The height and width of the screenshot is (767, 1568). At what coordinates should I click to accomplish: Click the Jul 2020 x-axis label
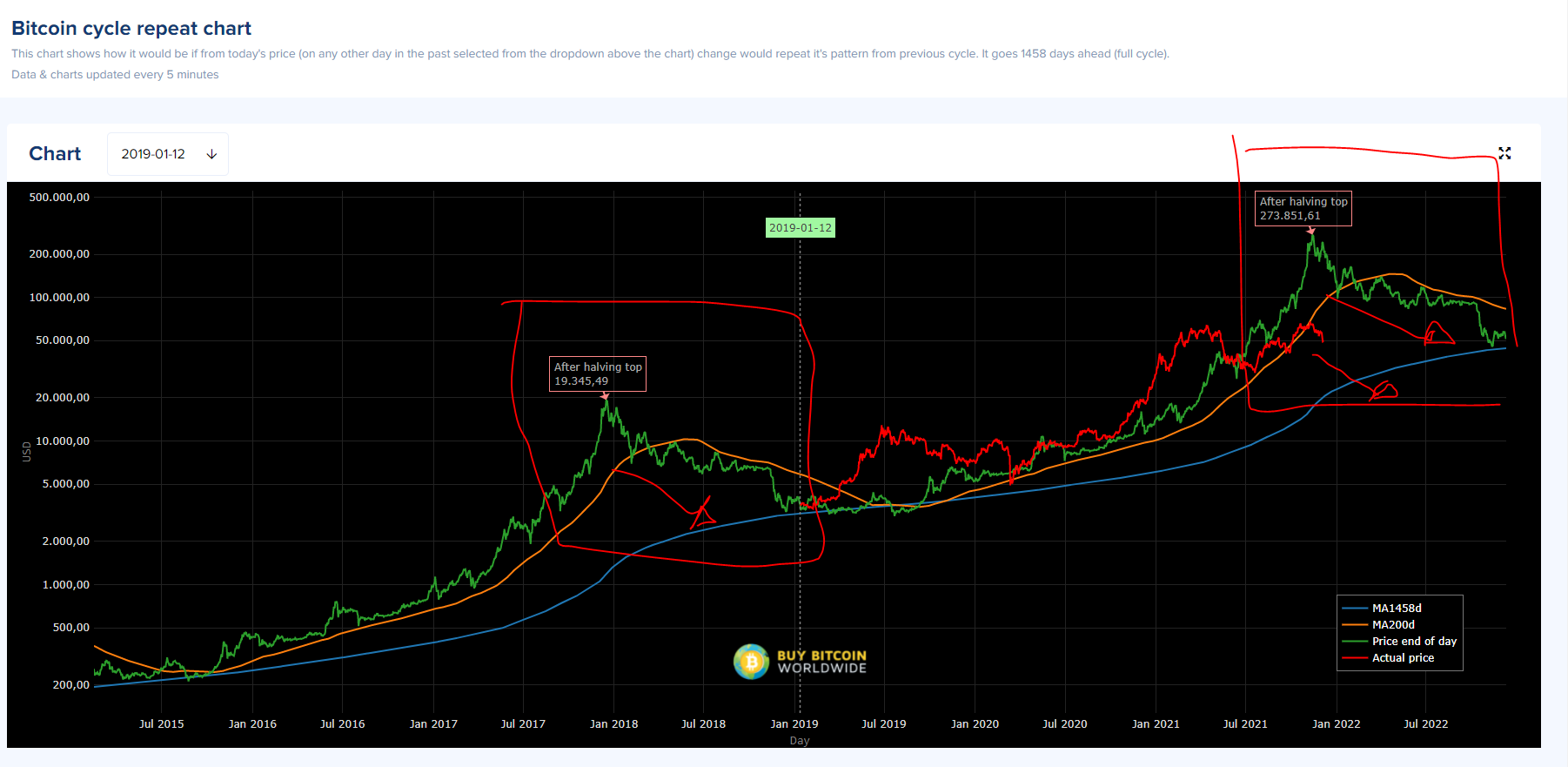pyautogui.click(x=1065, y=724)
